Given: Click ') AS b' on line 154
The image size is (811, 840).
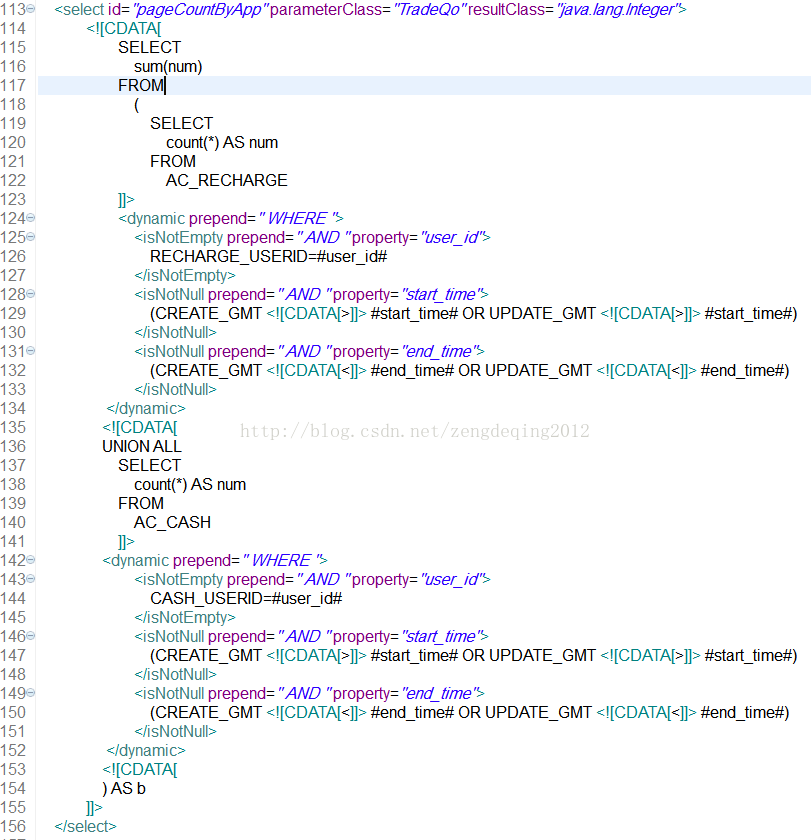Looking at the screenshot, I should point(124,789).
